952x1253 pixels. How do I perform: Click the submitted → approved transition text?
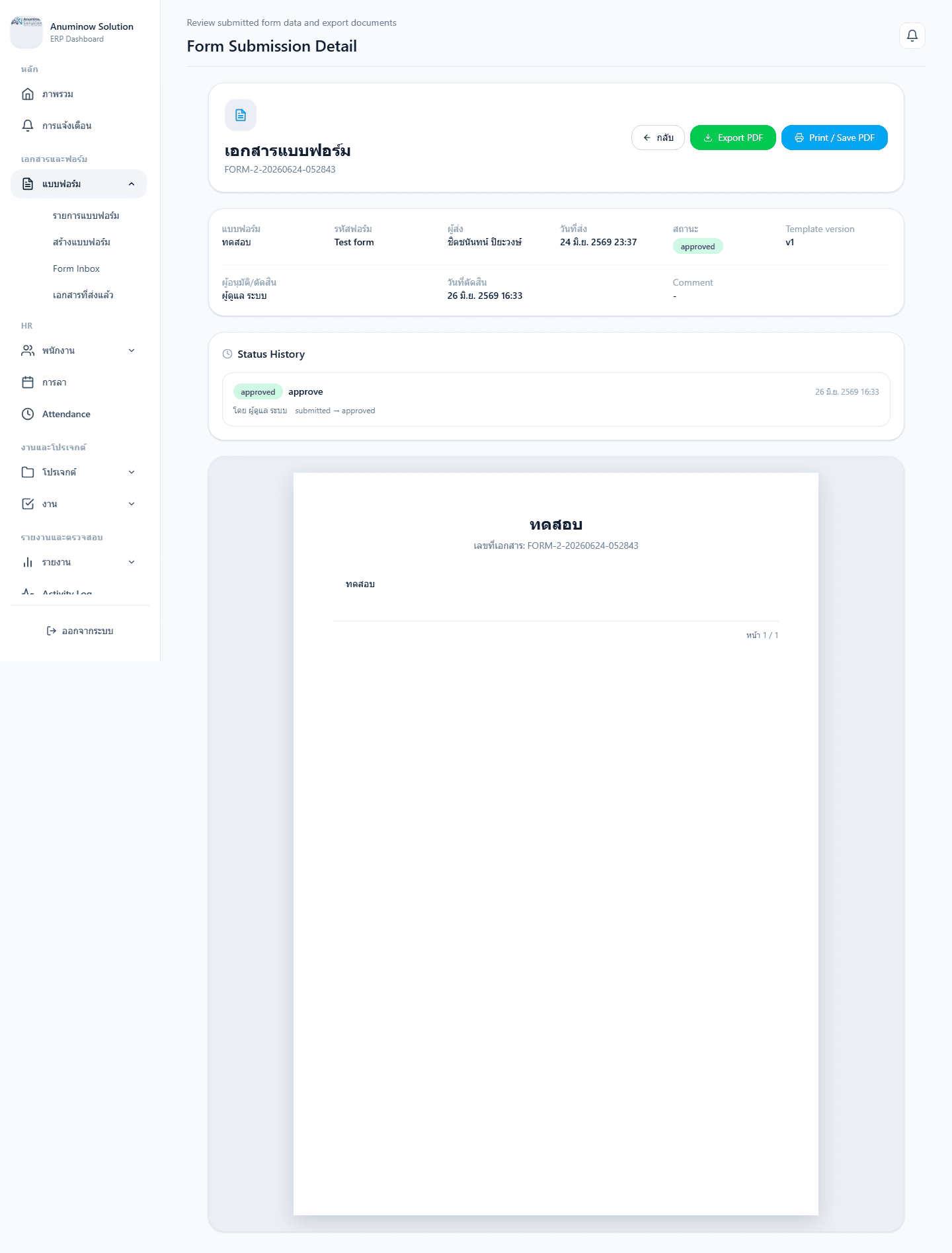point(335,411)
